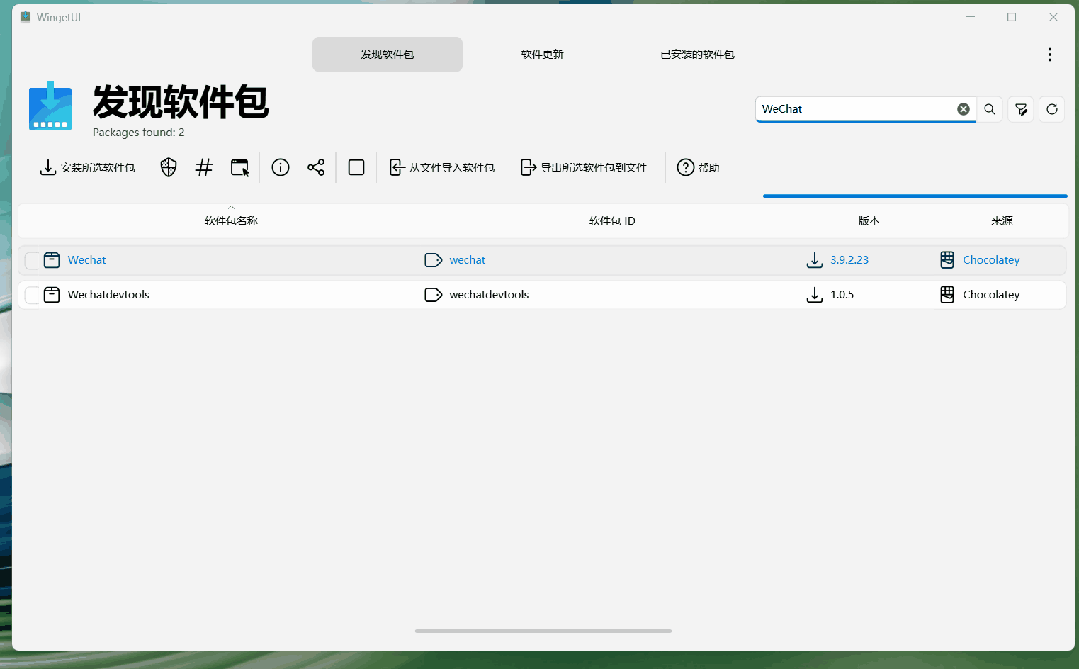This screenshot has height=669, width=1079.
Task: Click package box icon in Wechatdevtools row
Action: tap(52, 295)
